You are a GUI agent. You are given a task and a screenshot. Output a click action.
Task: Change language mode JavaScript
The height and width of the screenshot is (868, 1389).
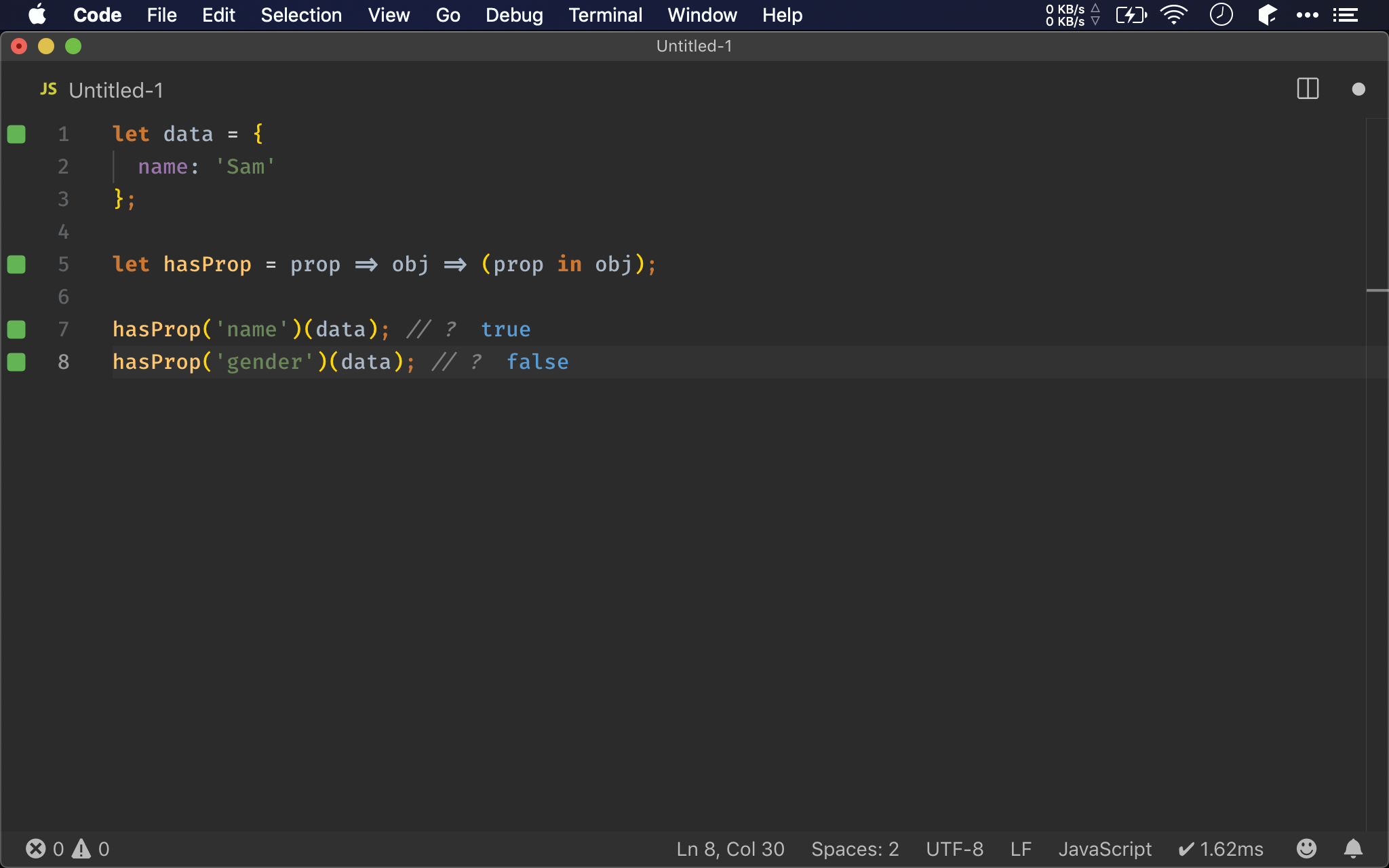point(1105,849)
